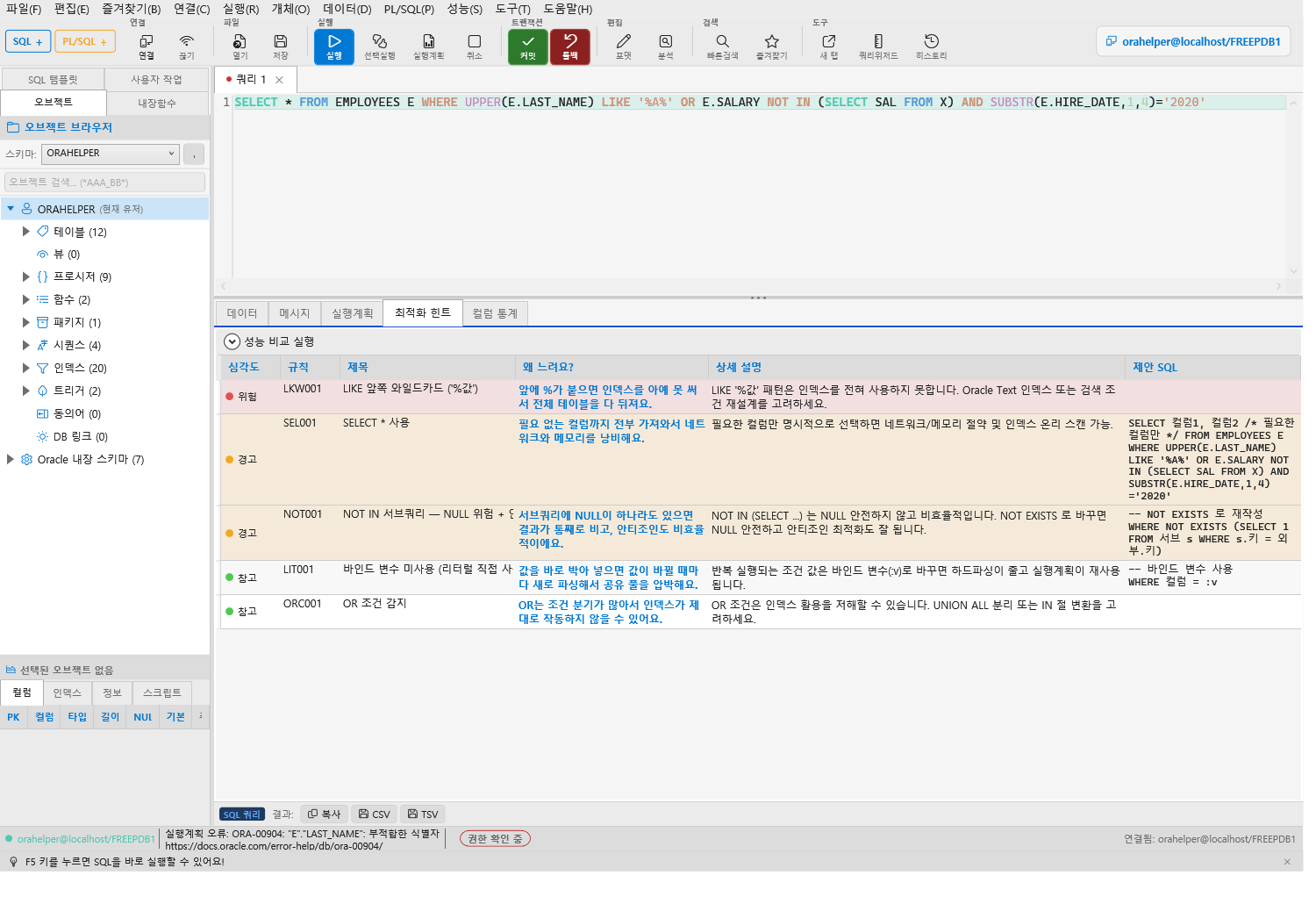Expand the 시퀀스 (4) node
1316x904 pixels.
(26, 345)
